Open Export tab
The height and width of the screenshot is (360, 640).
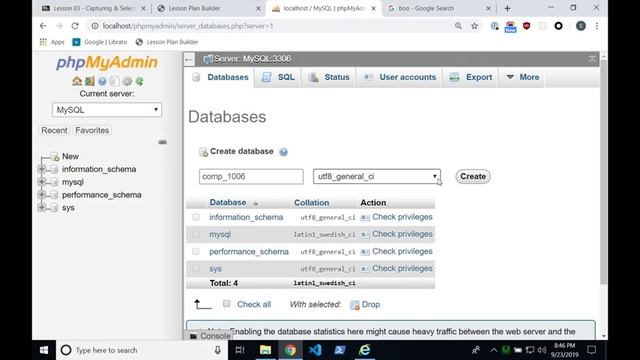click(471, 77)
